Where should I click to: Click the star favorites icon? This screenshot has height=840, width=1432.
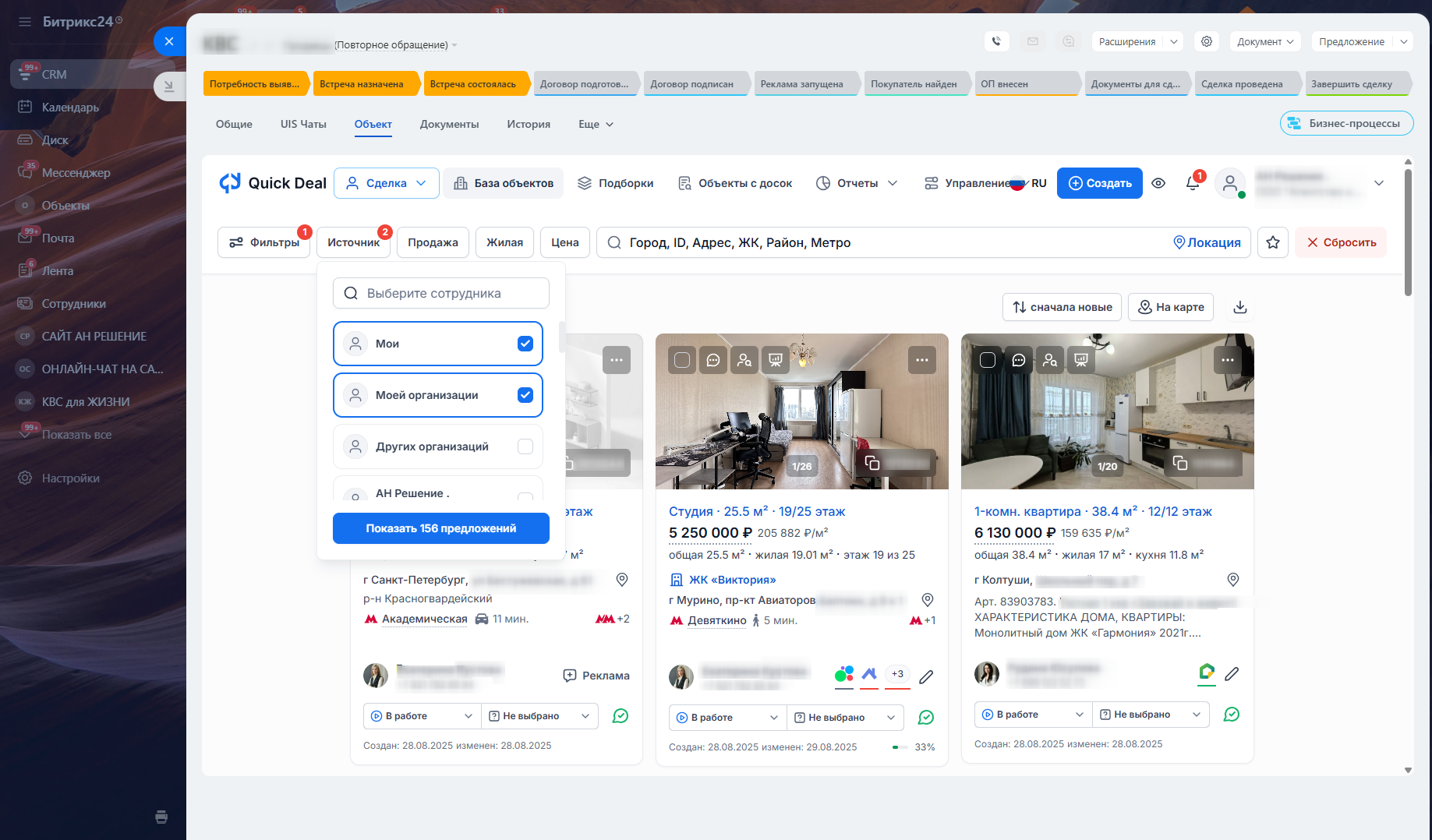[x=1272, y=242]
